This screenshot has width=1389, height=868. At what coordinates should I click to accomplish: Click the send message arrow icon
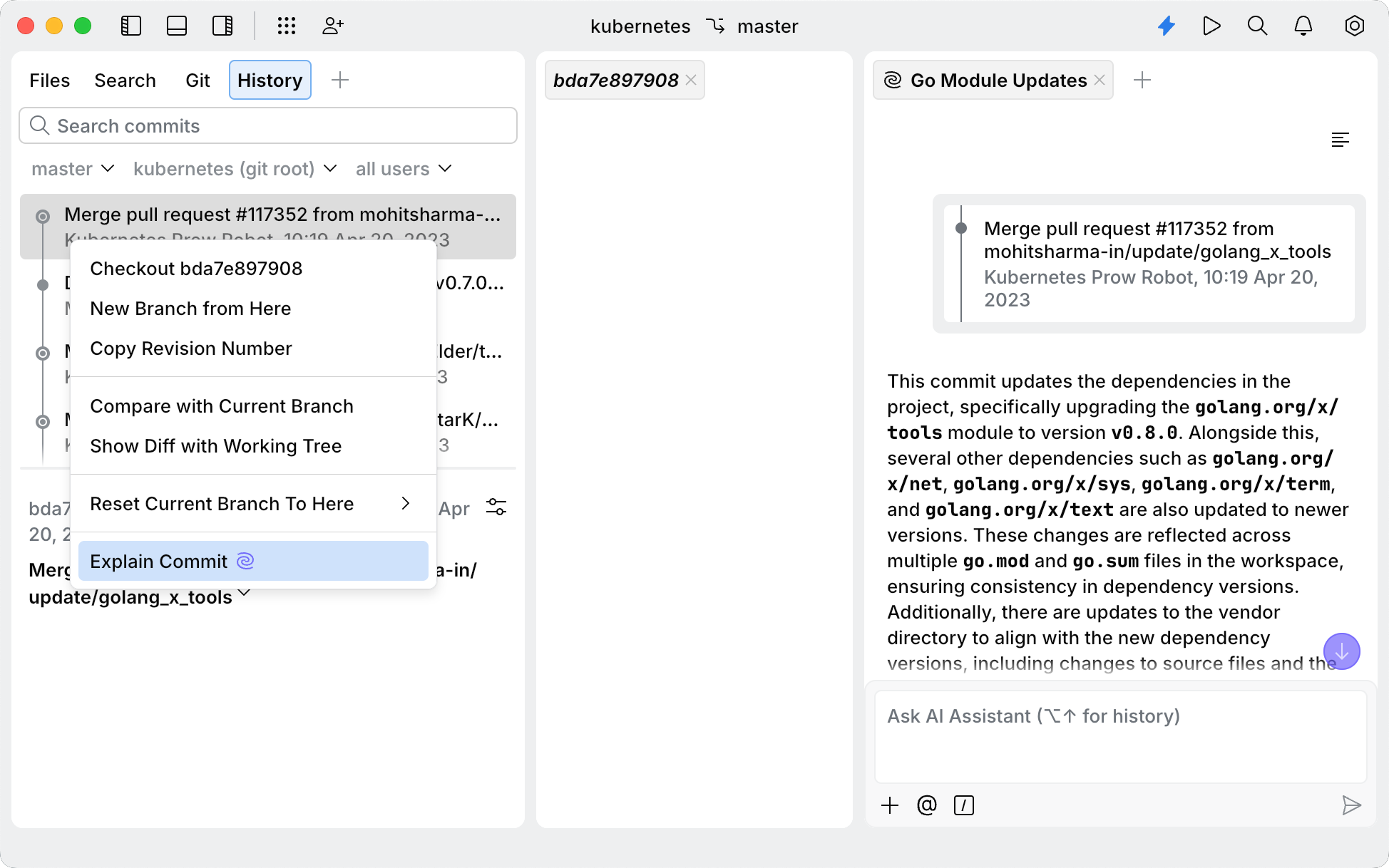point(1351,805)
